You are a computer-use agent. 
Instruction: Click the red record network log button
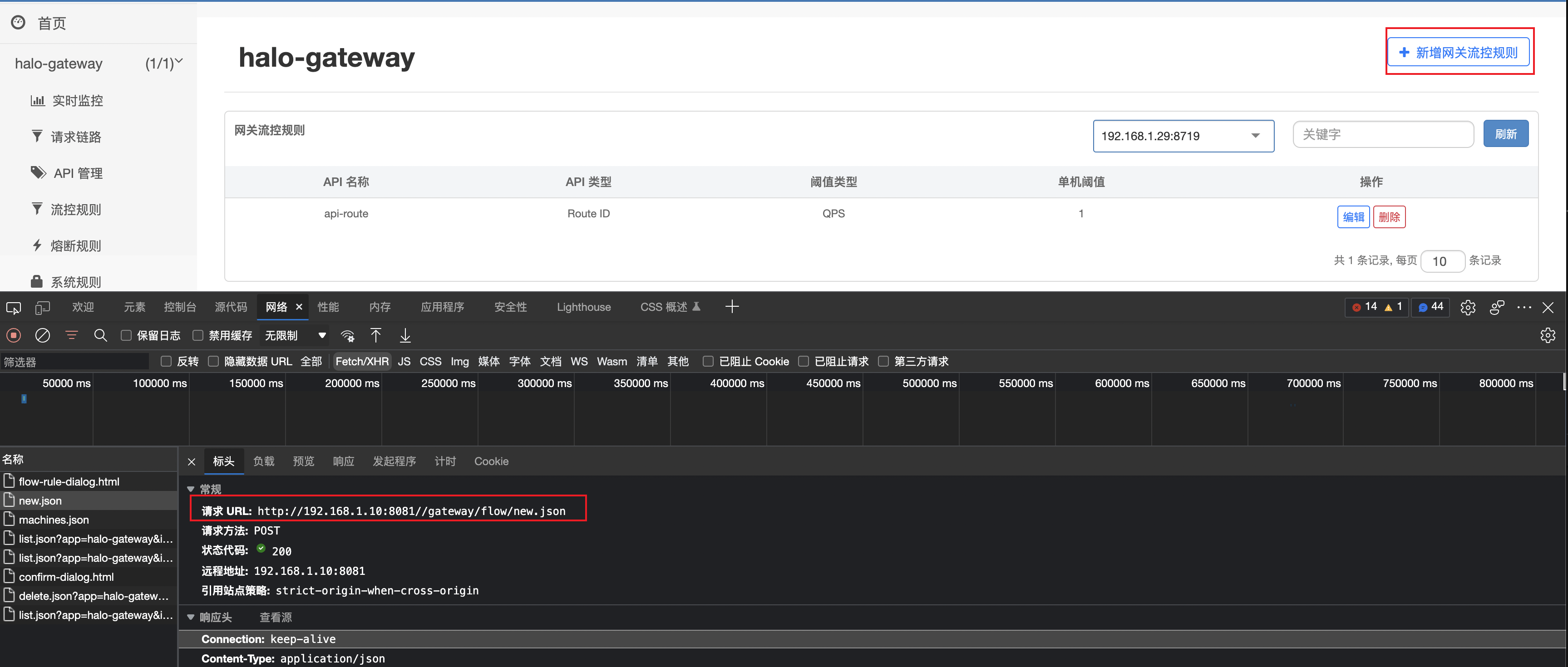coord(13,335)
